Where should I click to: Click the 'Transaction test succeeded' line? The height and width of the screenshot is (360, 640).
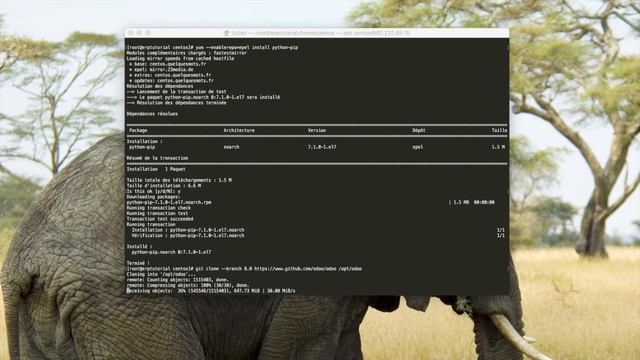tap(159, 219)
